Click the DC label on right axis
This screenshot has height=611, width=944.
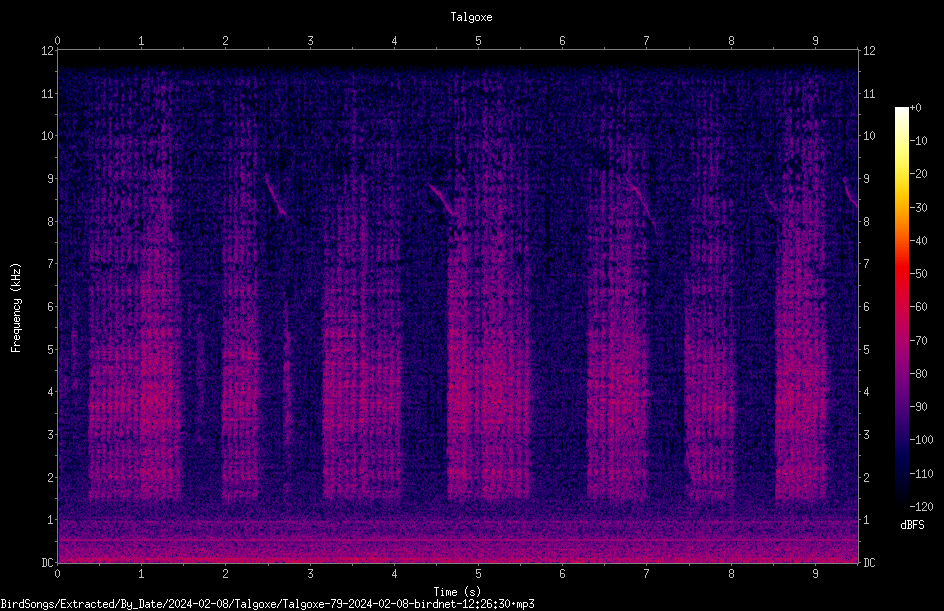[x=869, y=563]
